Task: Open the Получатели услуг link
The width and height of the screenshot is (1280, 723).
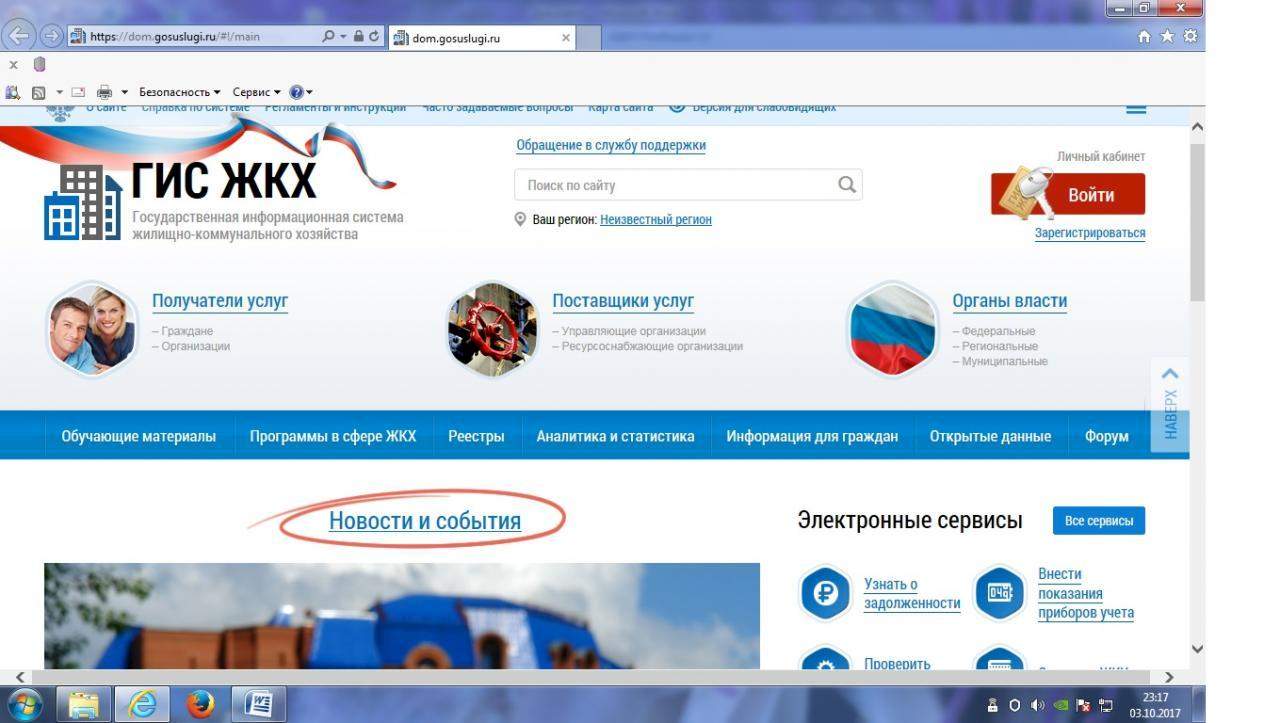Action: click(x=220, y=301)
